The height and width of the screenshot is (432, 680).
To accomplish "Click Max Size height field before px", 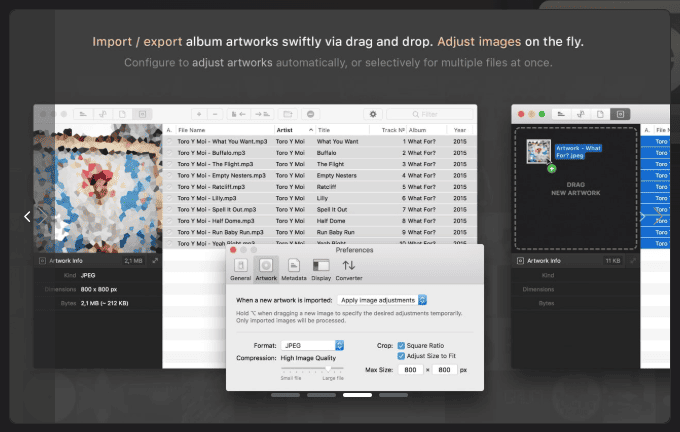I will pyautogui.click(x=444, y=370).
